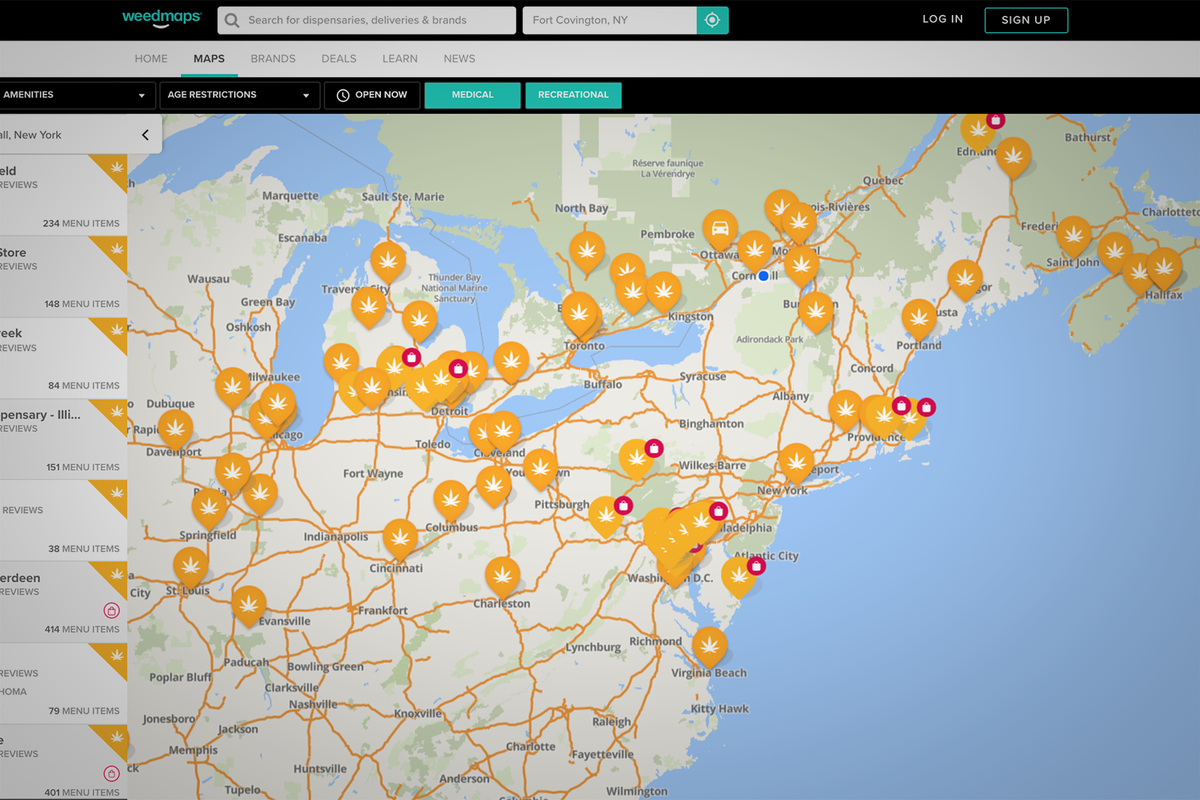Select the dispensary pin above St. Louis
The width and height of the screenshot is (1200, 800).
pyautogui.click(x=190, y=567)
